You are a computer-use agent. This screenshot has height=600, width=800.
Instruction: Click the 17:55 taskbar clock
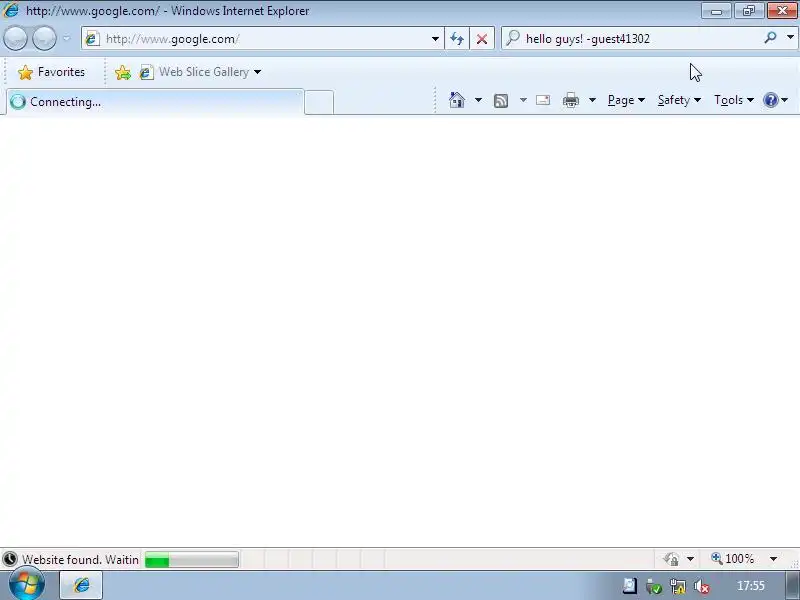point(751,586)
